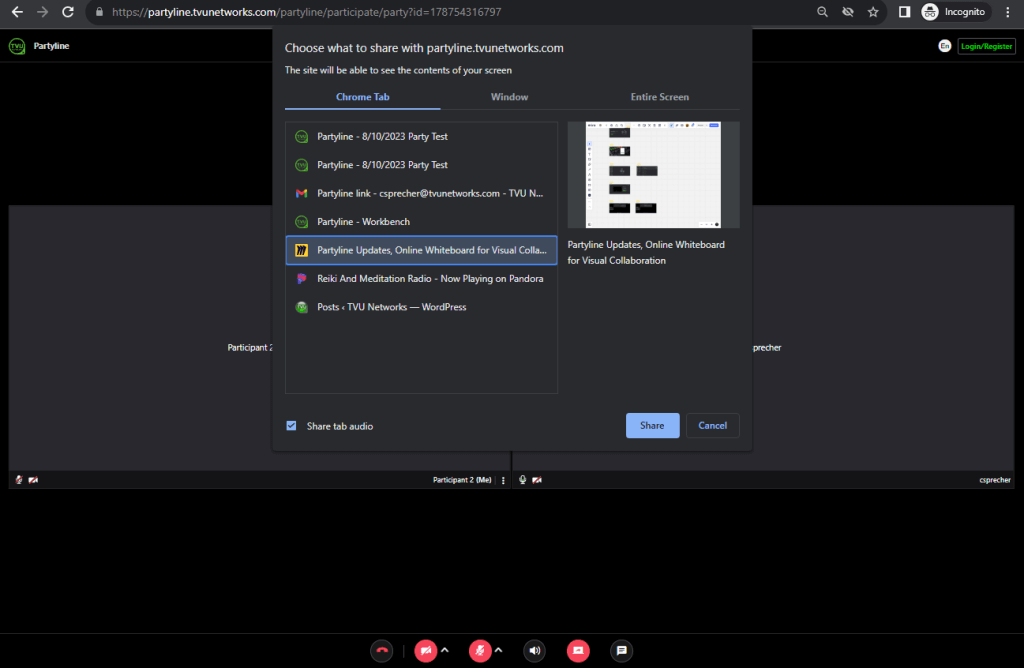Hang up with the red end call button
The image size is (1024, 668).
click(x=382, y=650)
